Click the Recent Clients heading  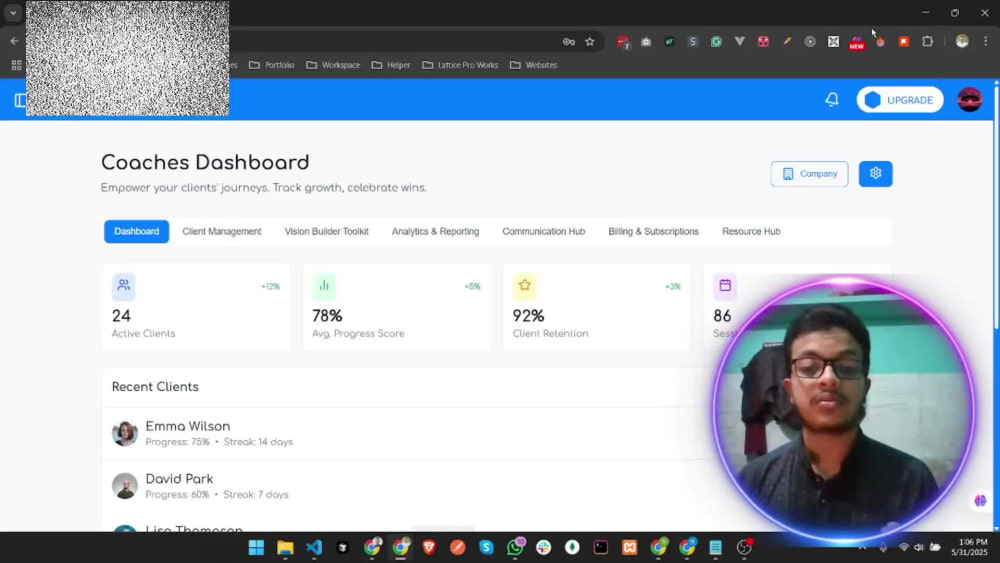(155, 387)
